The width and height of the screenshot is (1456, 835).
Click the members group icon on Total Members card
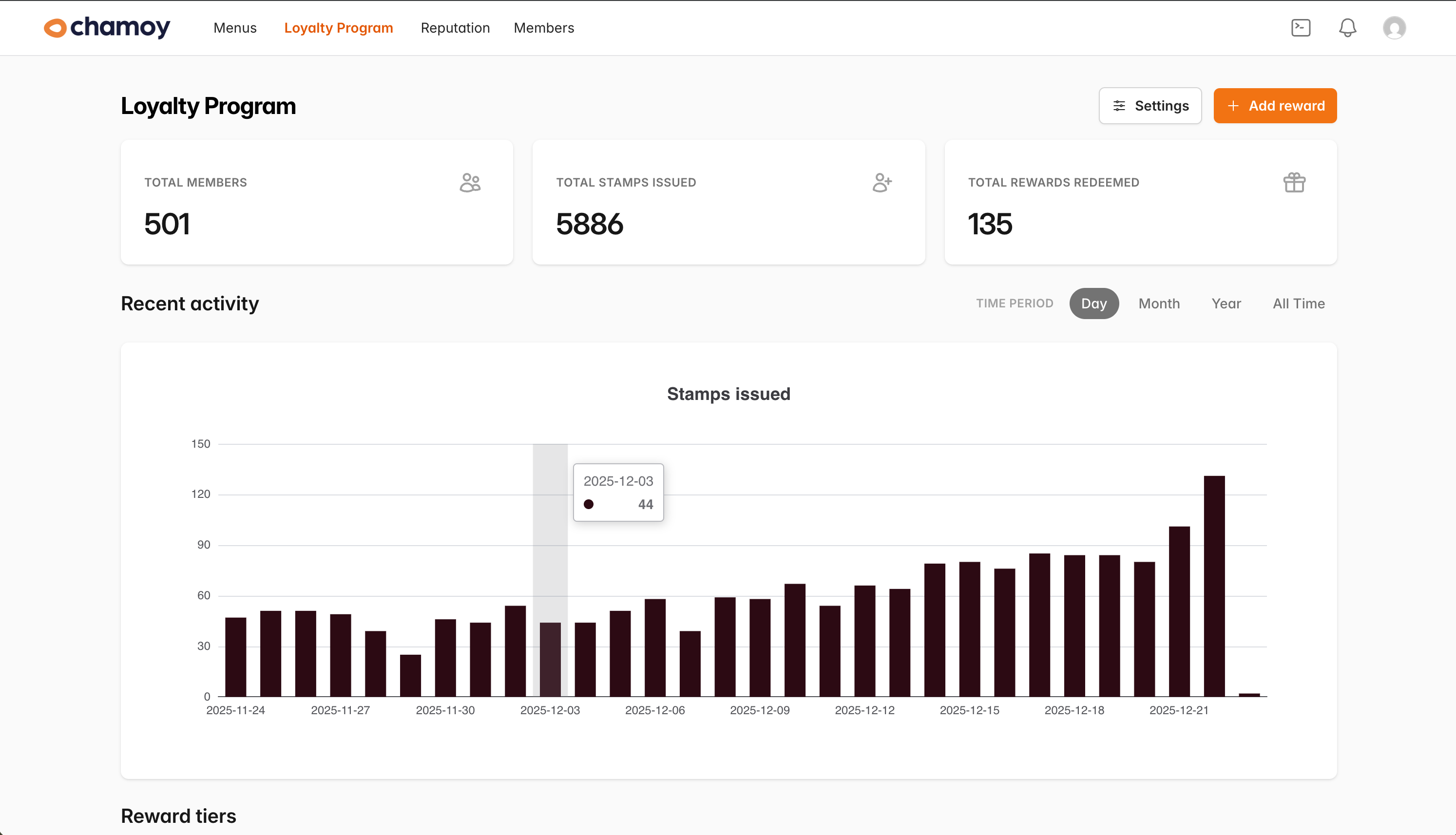pyautogui.click(x=470, y=182)
